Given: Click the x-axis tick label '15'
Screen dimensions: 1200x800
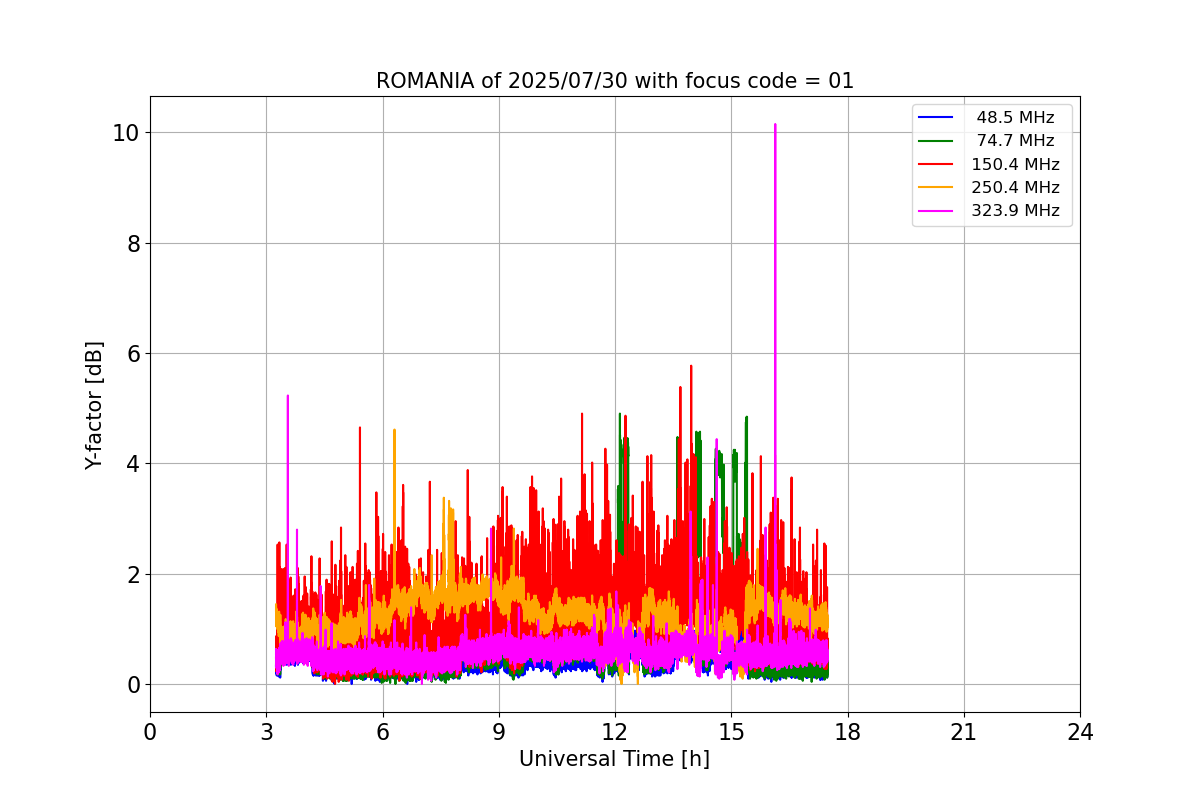Looking at the screenshot, I should point(731,732).
